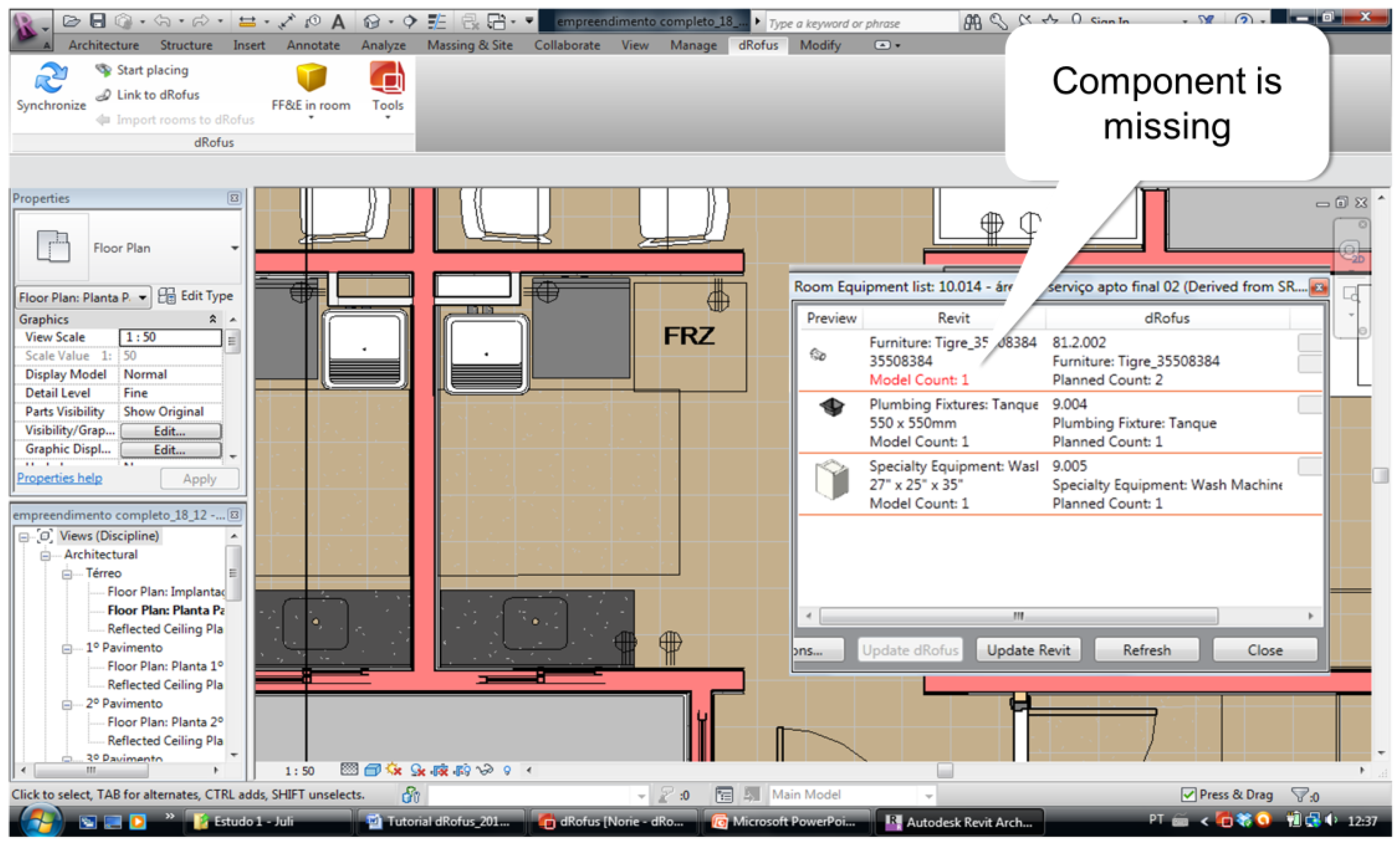Click the Update Revit button

click(1029, 650)
